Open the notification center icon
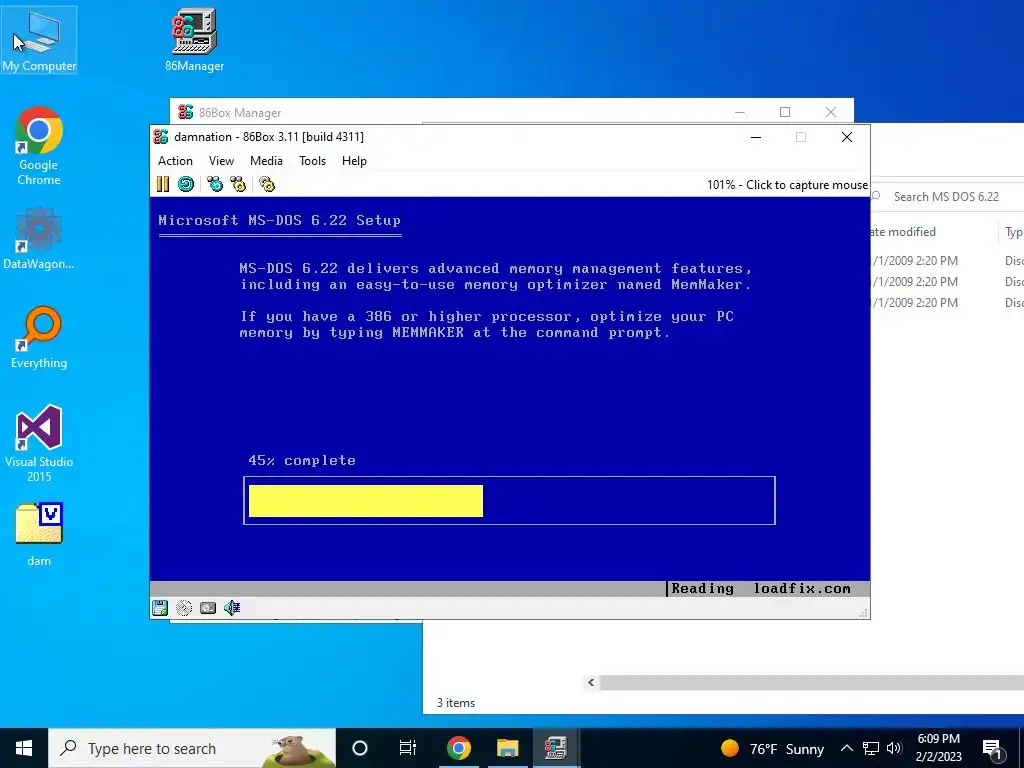Viewport: 1024px width, 768px height. 993,748
